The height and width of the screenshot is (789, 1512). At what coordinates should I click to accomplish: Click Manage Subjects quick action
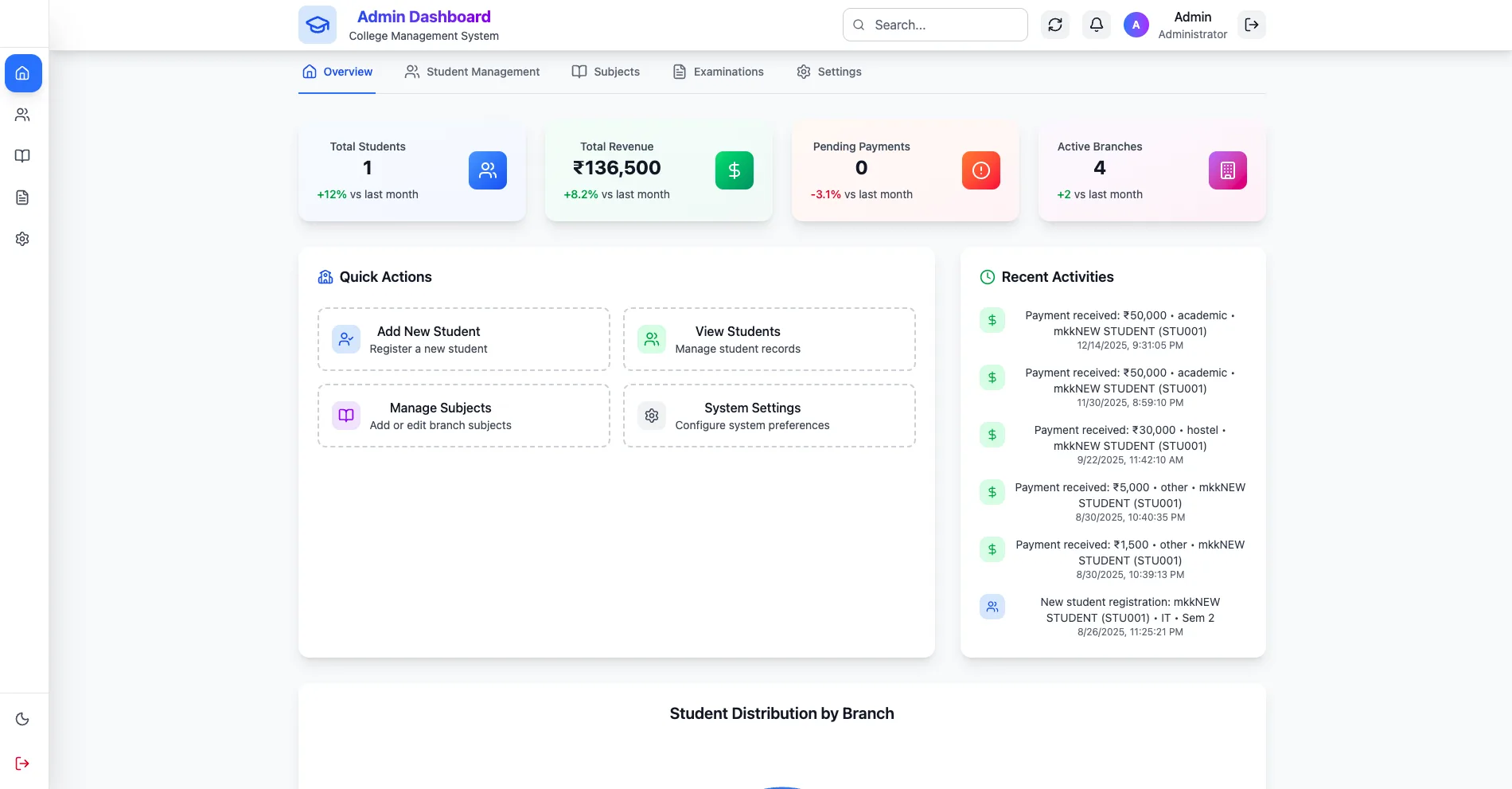click(463, 416)
